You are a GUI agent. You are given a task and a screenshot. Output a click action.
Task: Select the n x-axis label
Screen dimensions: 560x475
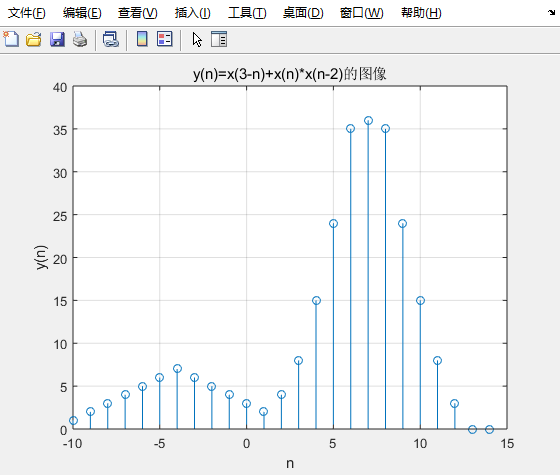click(x=290, y=463)
